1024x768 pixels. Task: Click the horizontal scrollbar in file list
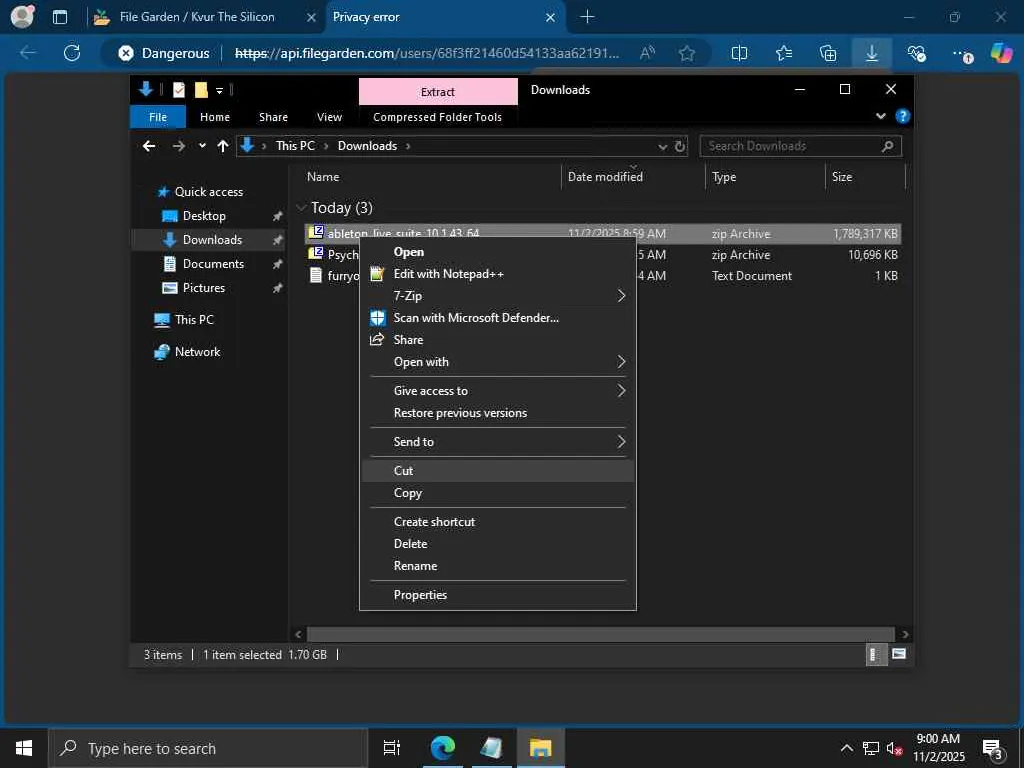coord(600,635)
